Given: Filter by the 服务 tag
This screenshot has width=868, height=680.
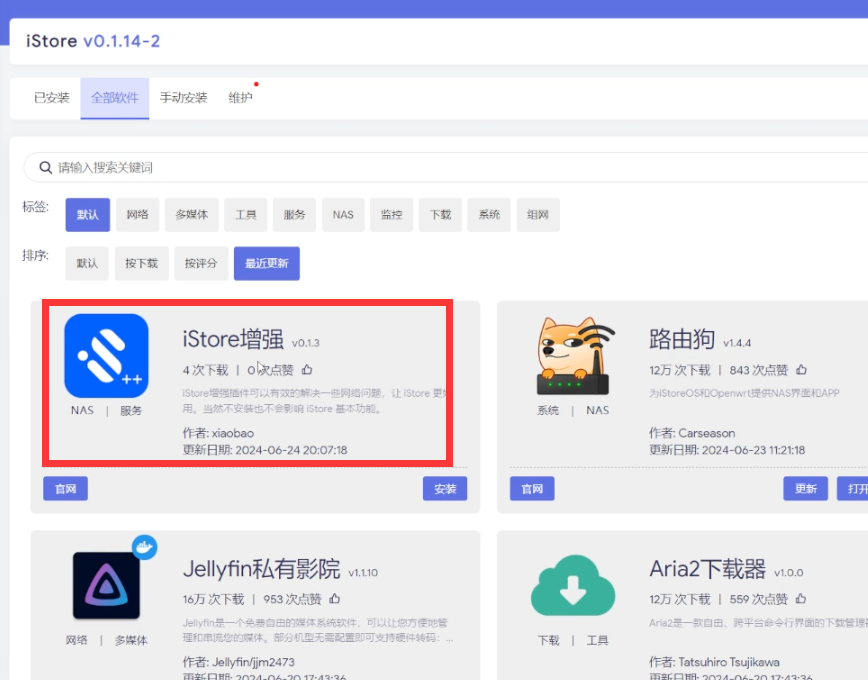Looking at the screenshot, I should tap(294, 215).
